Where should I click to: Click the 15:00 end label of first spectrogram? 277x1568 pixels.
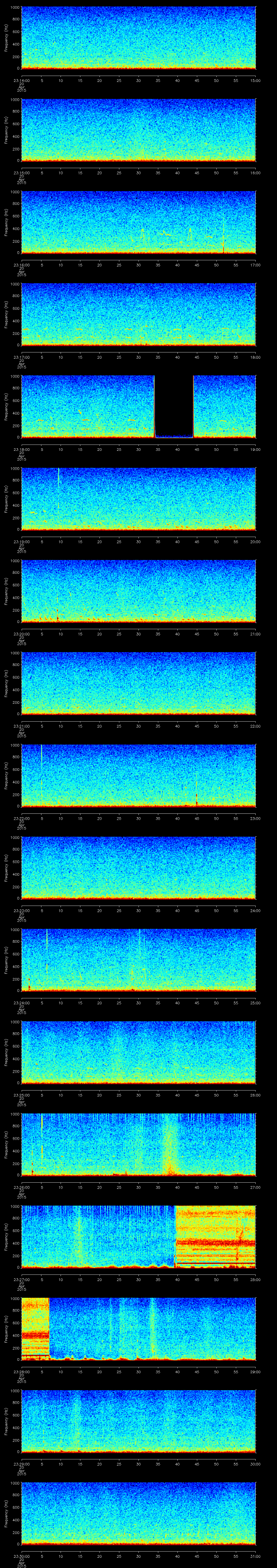pos(255,80)
